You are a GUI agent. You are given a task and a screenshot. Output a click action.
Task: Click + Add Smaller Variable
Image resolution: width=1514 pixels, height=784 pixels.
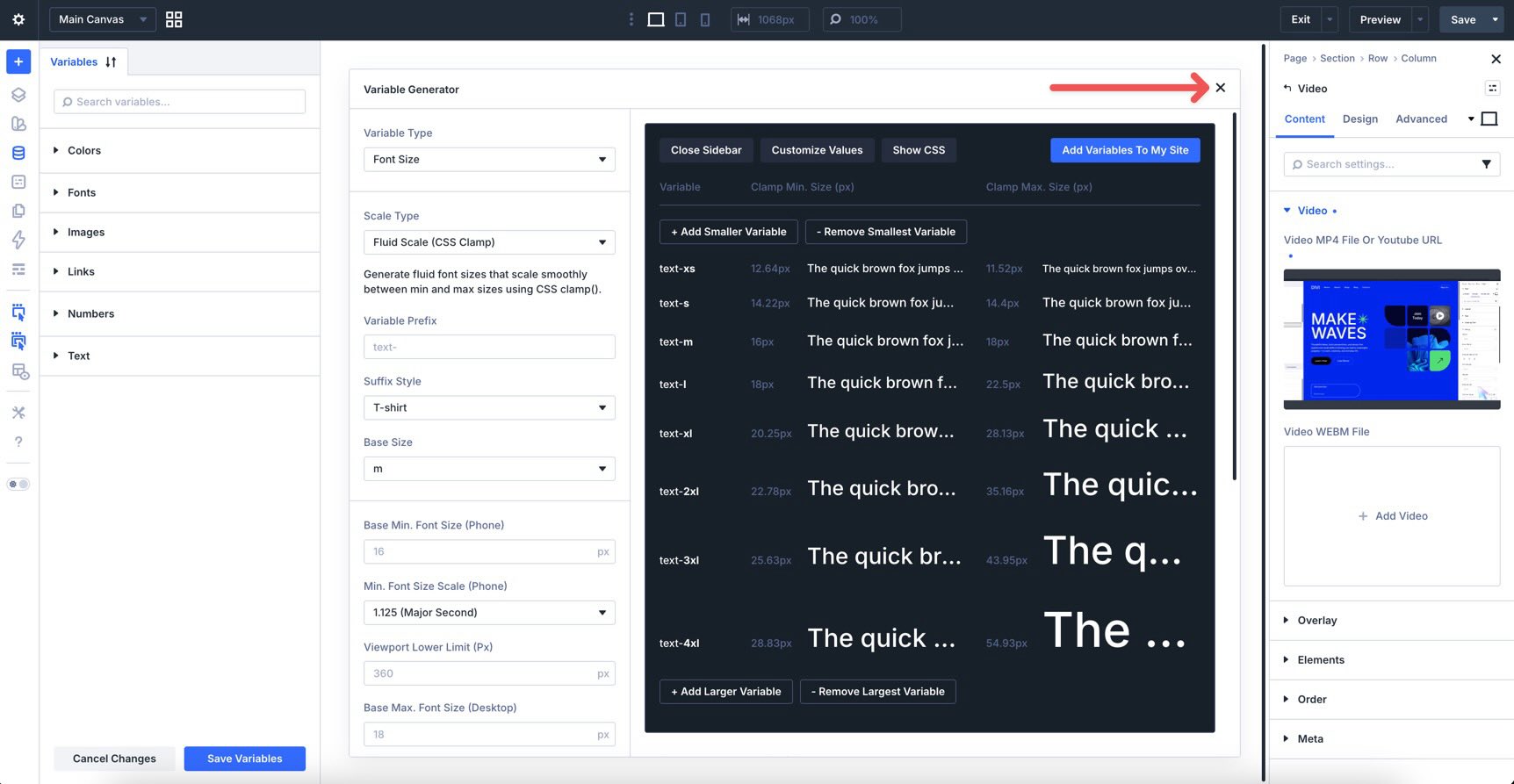click(729, 232)
